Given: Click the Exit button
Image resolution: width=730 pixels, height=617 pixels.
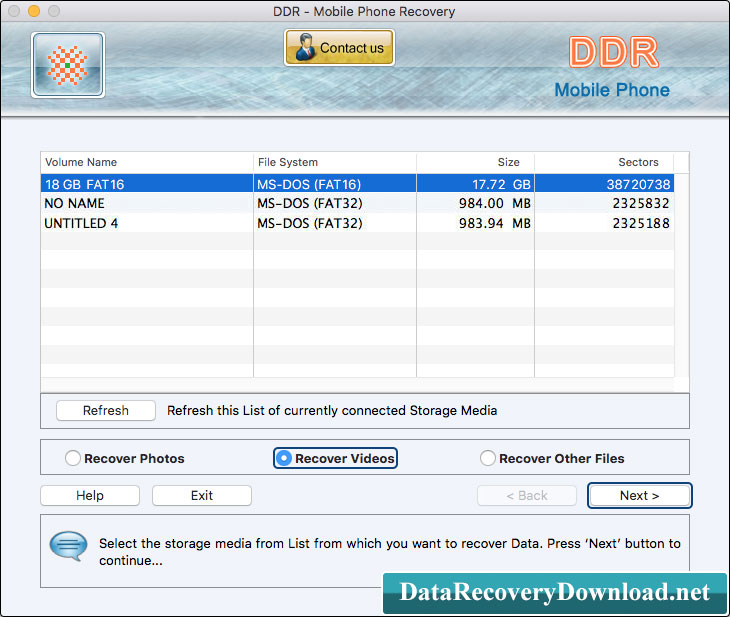Looking at the screenshot, I should coord(202,495).
